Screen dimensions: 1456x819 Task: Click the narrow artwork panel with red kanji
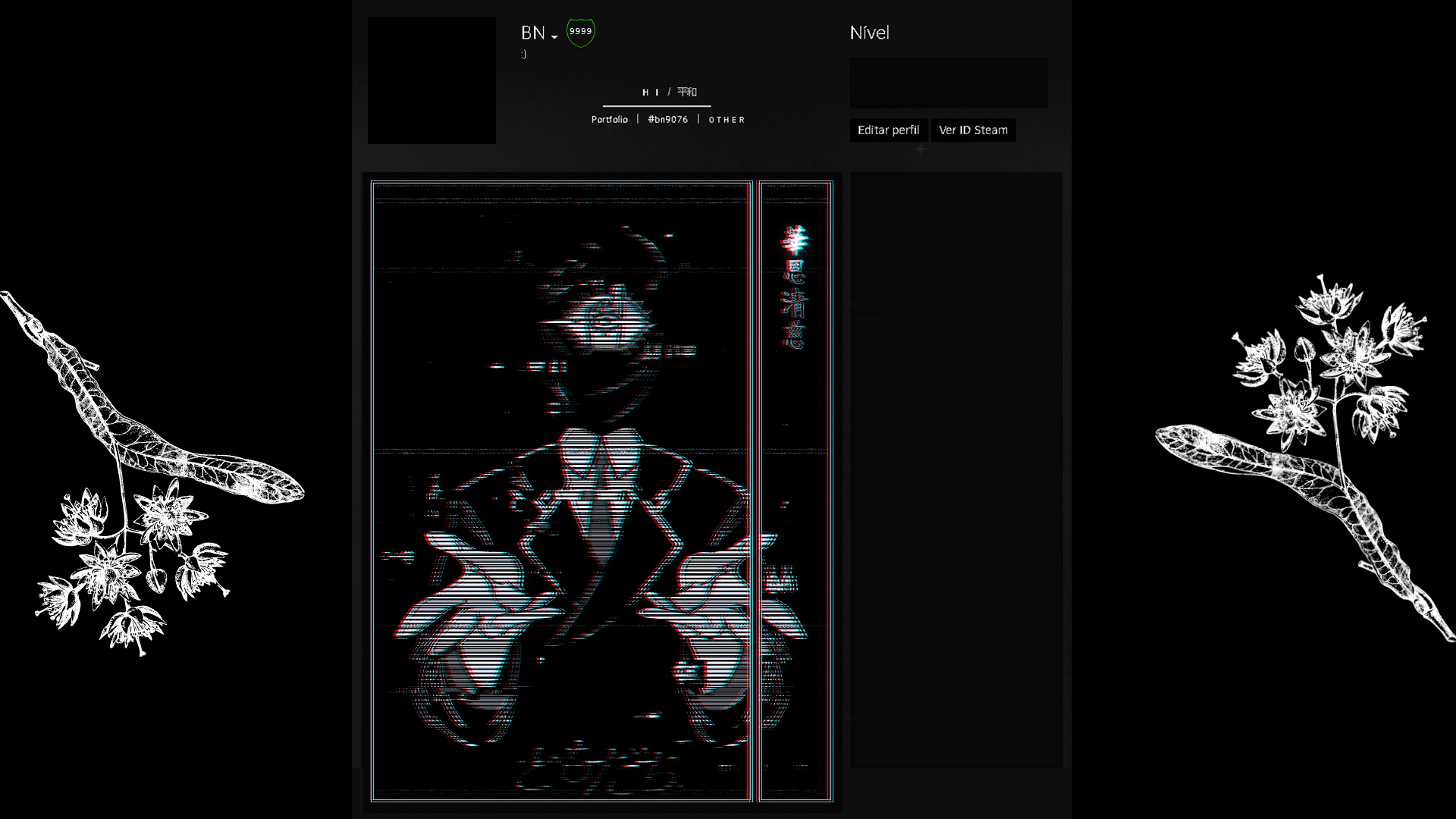[795, 491]
